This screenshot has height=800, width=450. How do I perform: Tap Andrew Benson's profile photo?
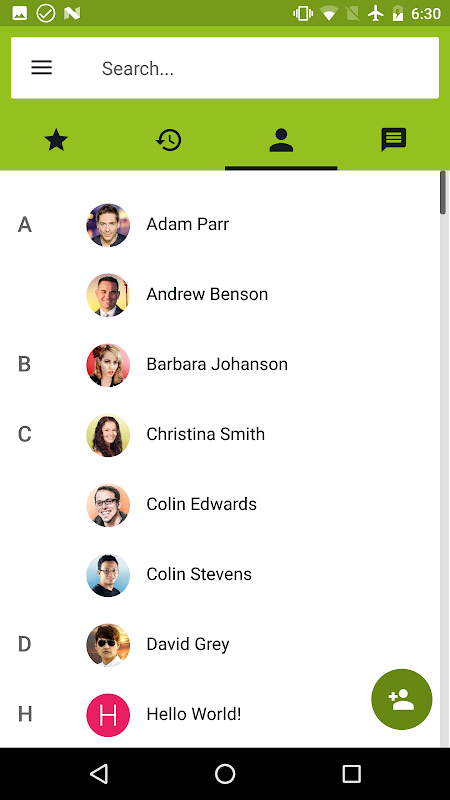(x=108, y=295)
